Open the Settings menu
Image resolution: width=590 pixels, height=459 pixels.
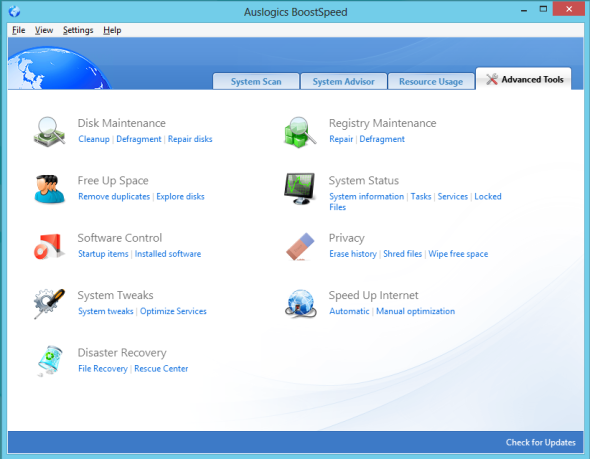tap(78, 30)
